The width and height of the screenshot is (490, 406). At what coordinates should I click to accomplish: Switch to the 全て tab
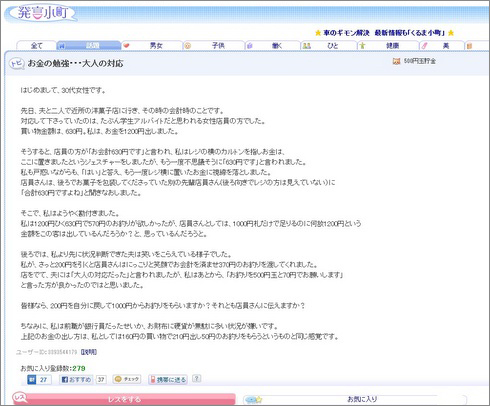point(36,45)
